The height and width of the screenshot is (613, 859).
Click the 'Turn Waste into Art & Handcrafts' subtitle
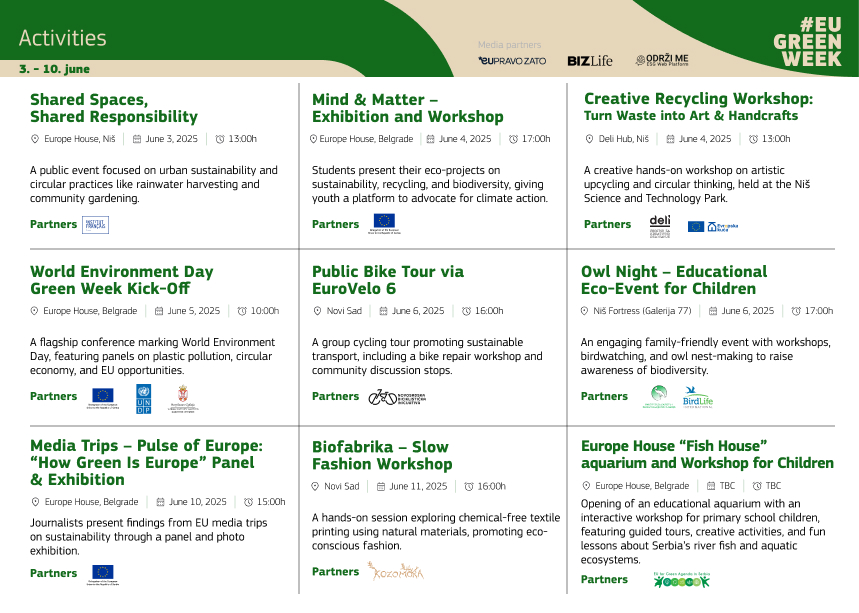point(691,116)
